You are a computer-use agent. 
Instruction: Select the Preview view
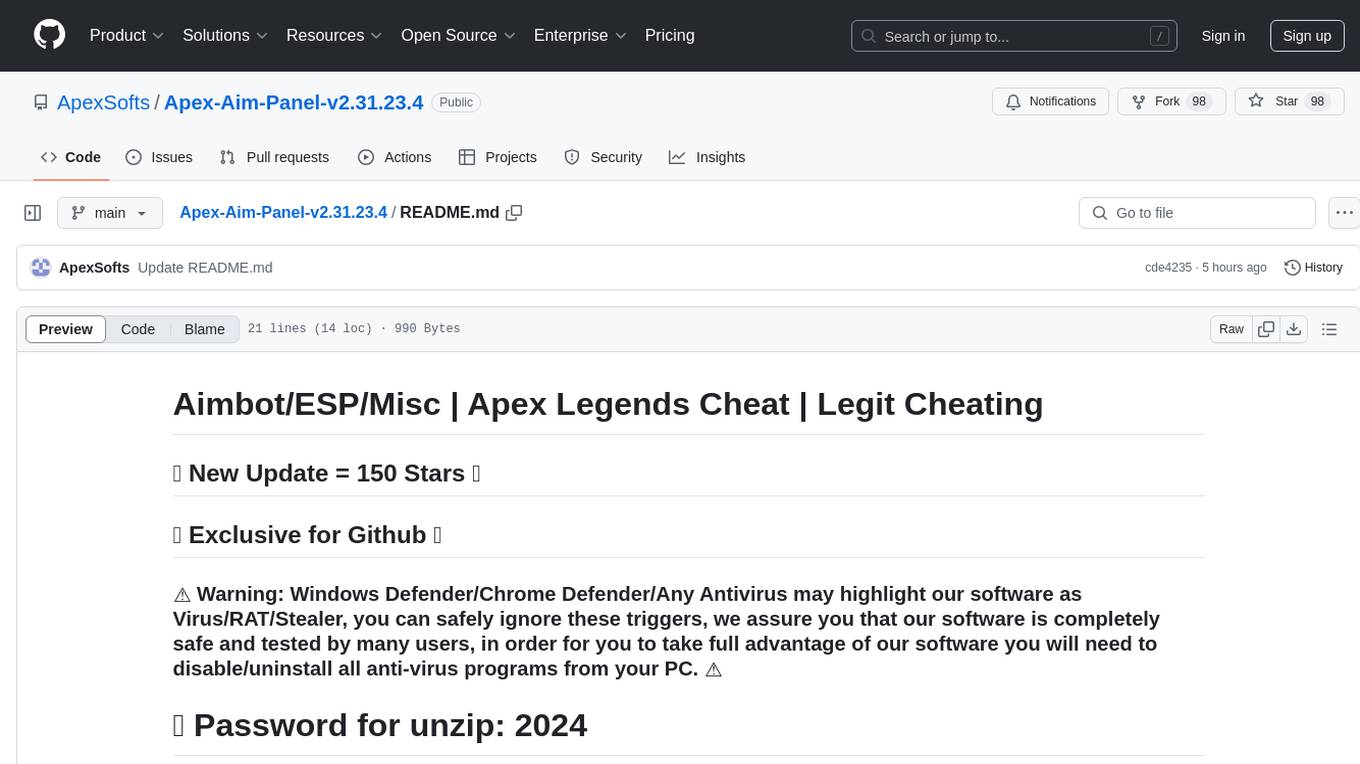pyautogui.click(x=66, y=329)
